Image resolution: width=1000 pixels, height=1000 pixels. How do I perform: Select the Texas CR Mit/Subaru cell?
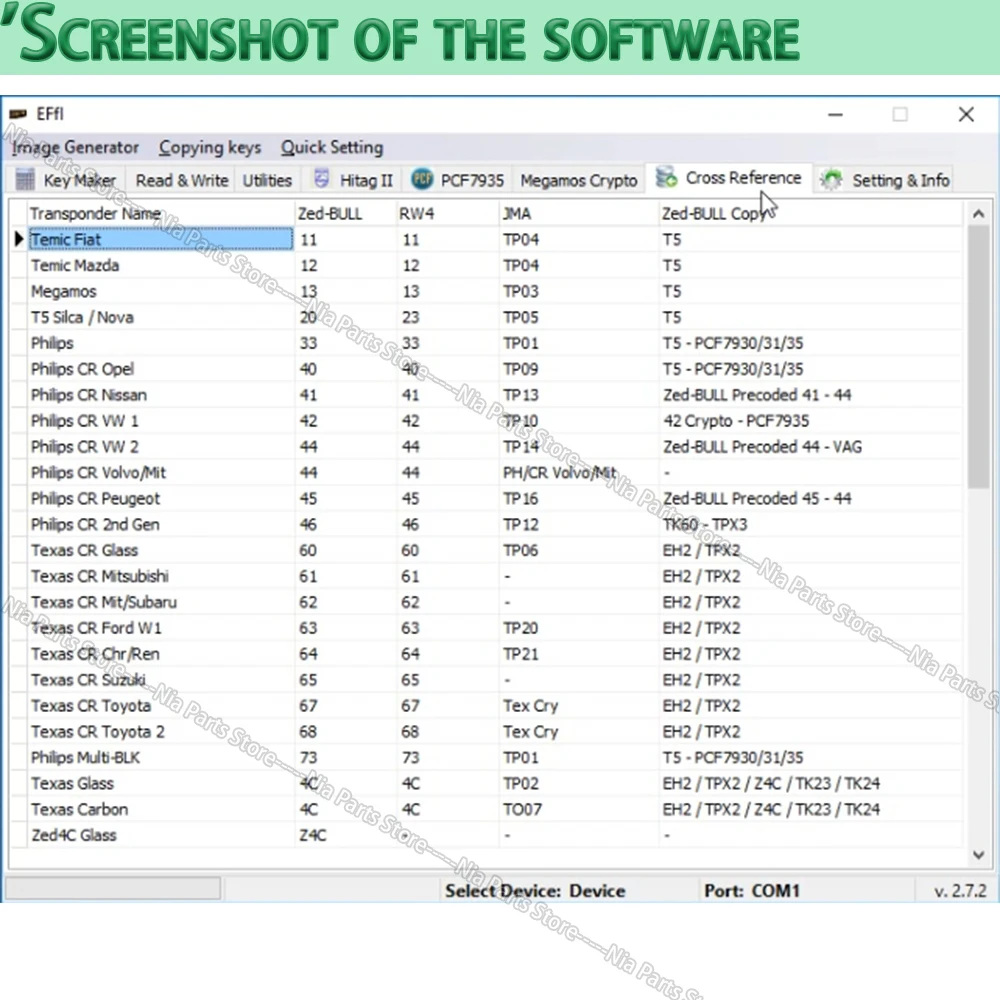click(x=161, y=602)
